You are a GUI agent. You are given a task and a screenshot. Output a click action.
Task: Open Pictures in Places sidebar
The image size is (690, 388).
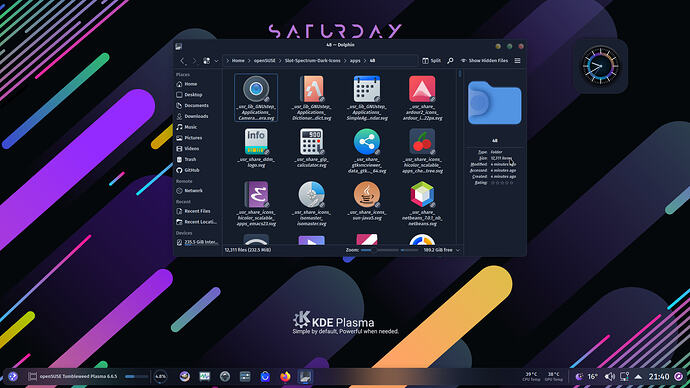tap(197, 138)
